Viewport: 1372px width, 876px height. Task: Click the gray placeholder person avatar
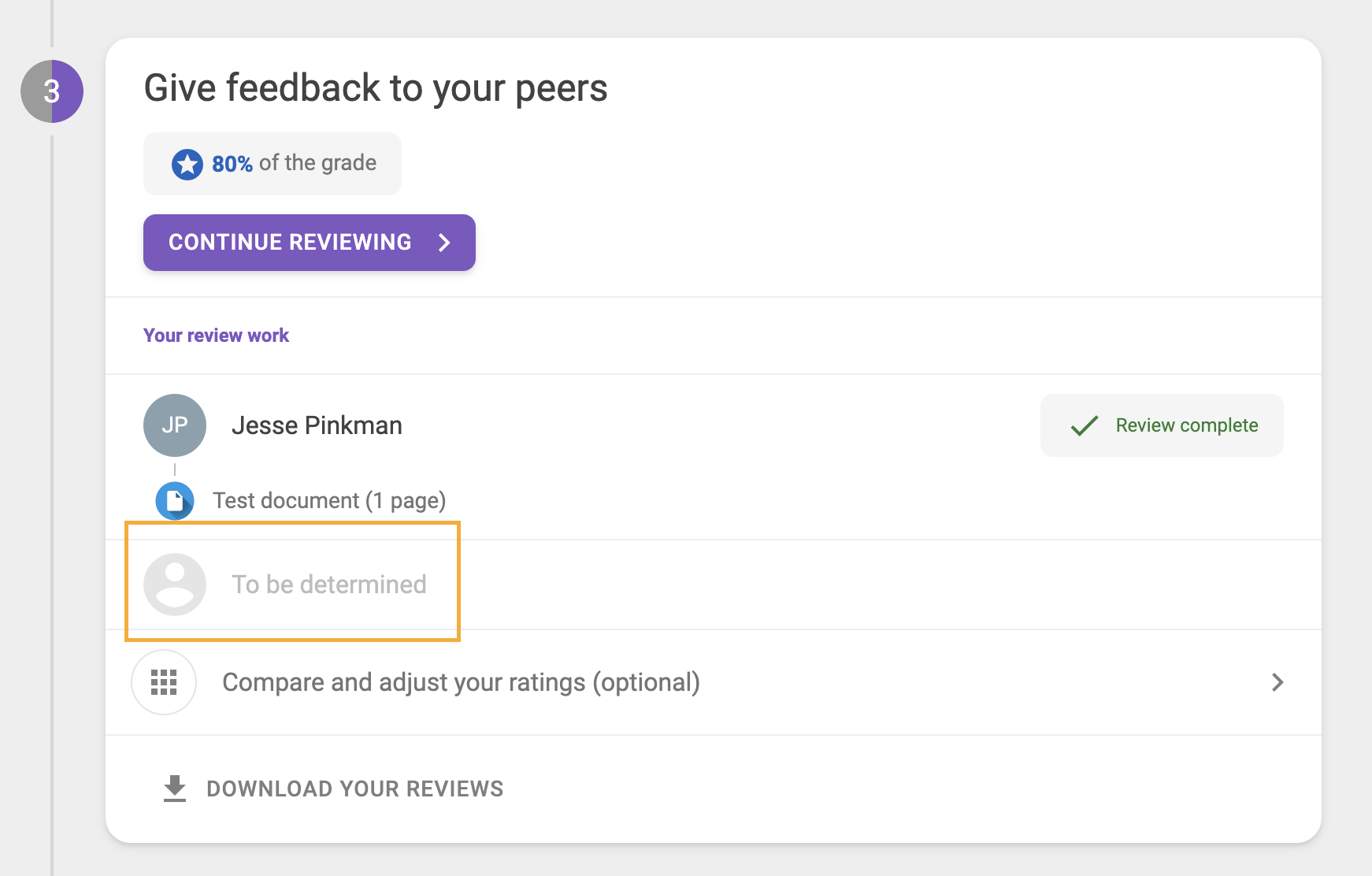pos(175,585)
